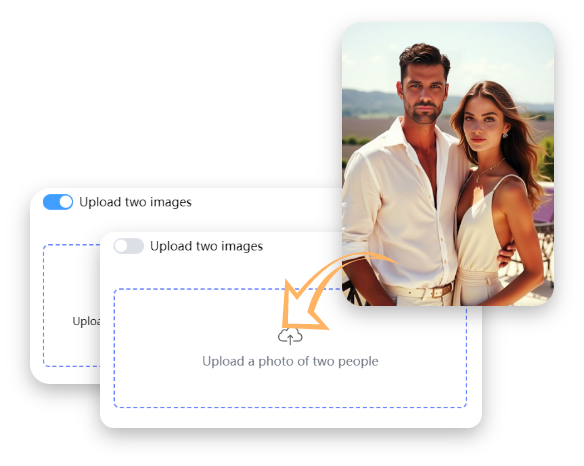Open the couple photo thumbnail
This screenshot has width=584, height=466.
click(448, 164)
